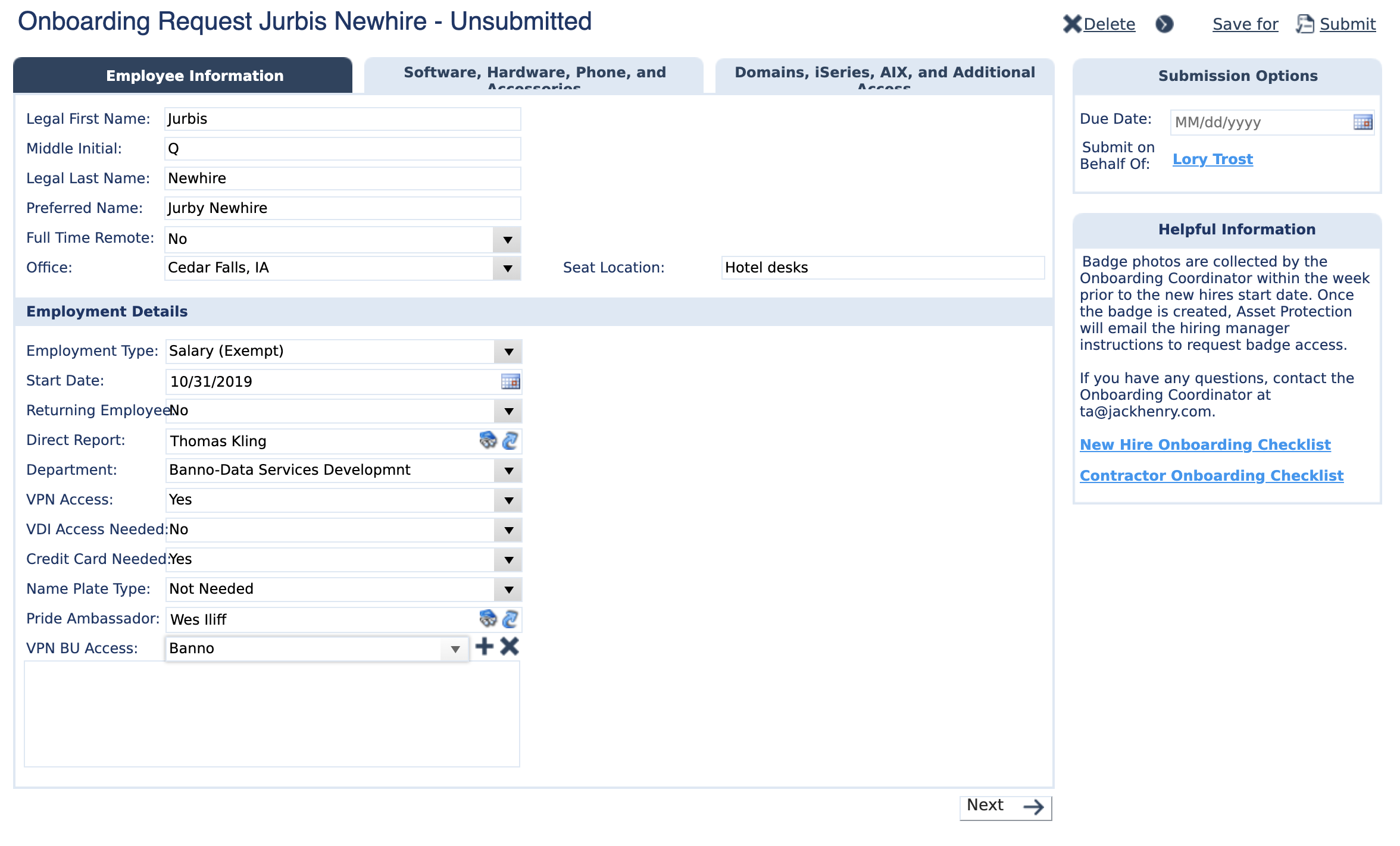Click into the Seat Location field
Image resolution: width=1400 pixels, height=846 pixels.
click(882, 268)
